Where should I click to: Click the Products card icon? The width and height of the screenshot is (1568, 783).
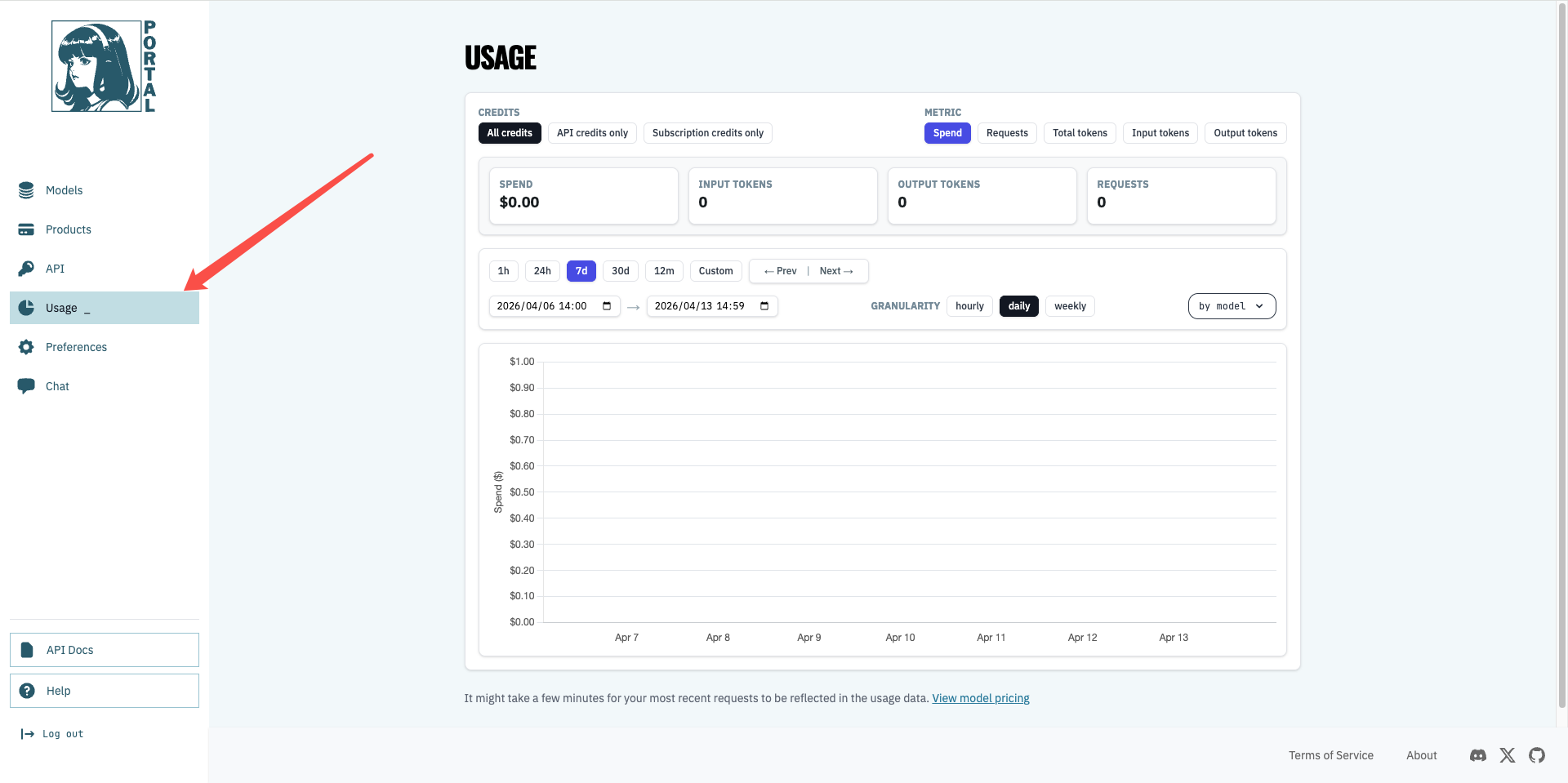26,229
